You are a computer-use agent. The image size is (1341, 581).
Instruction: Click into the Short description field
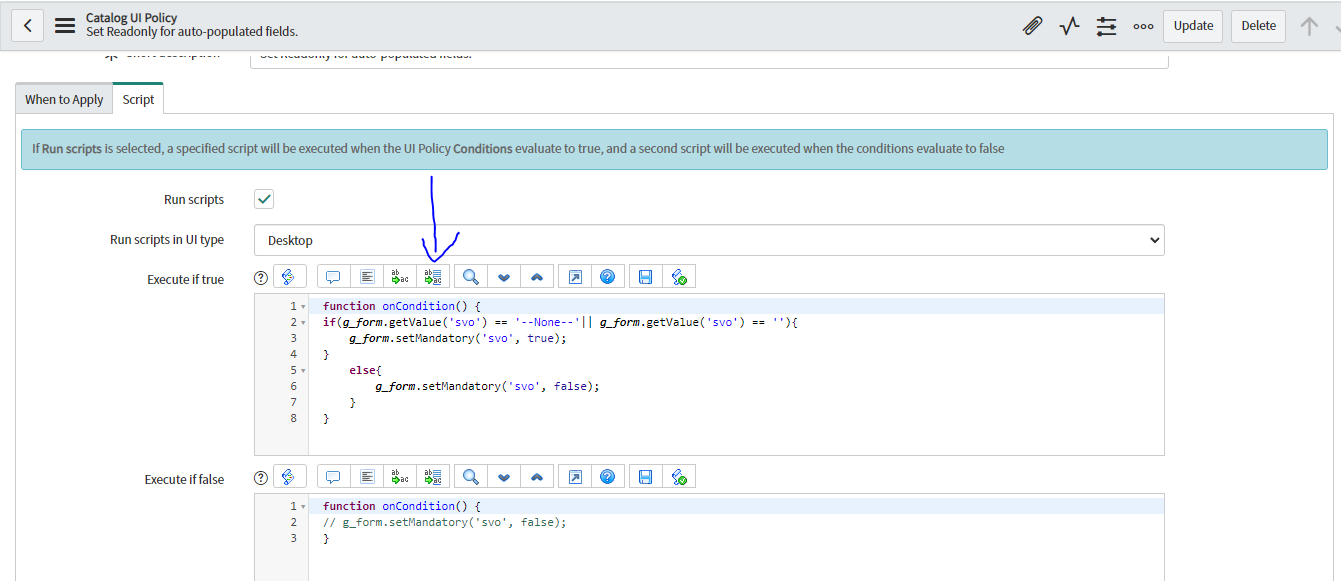pos(709,58)
